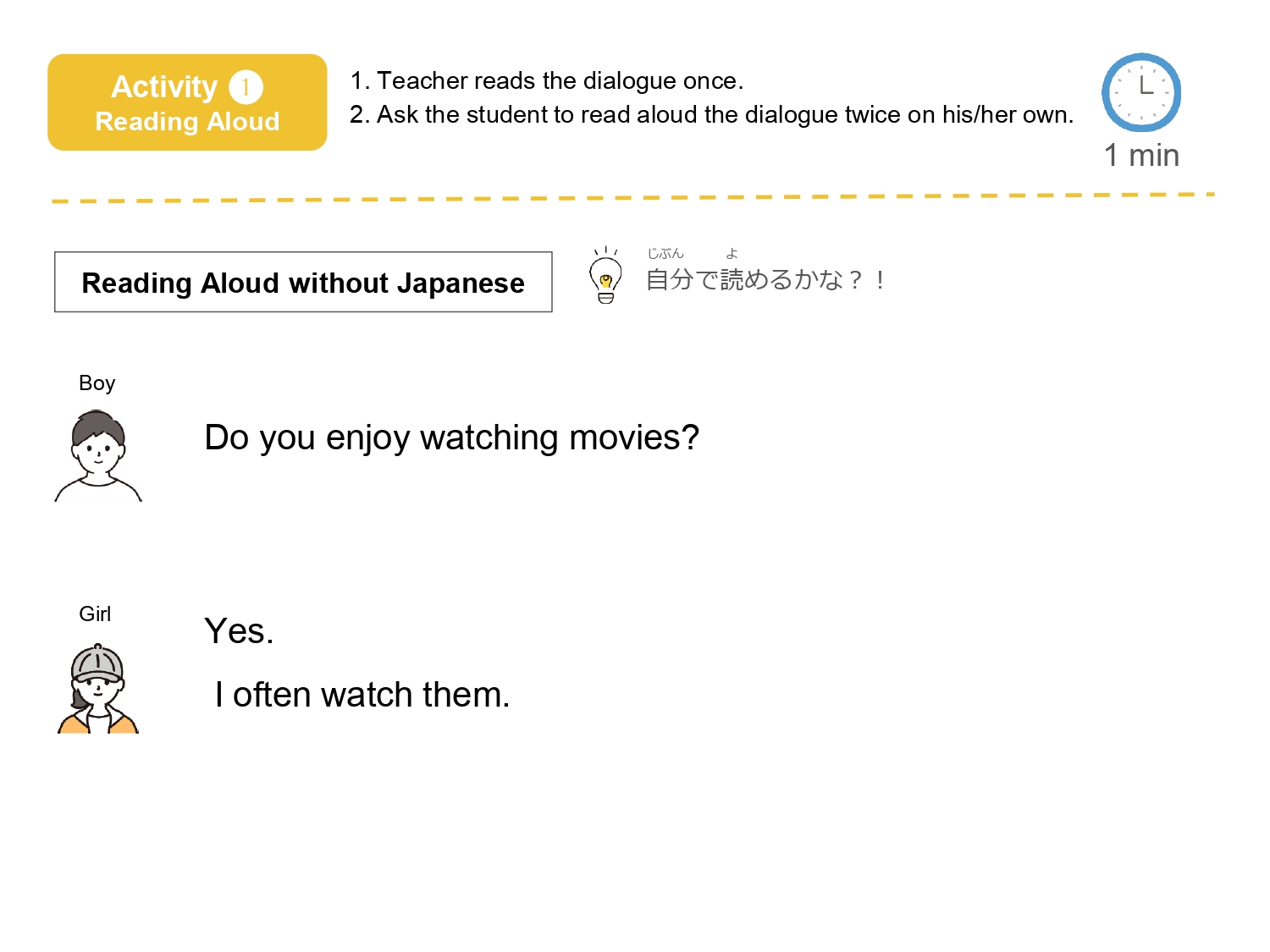Click the line "Do you enjoy watching movies?"
The width and height of the screenshot is (1270, 952).
(x=451, y=437)
